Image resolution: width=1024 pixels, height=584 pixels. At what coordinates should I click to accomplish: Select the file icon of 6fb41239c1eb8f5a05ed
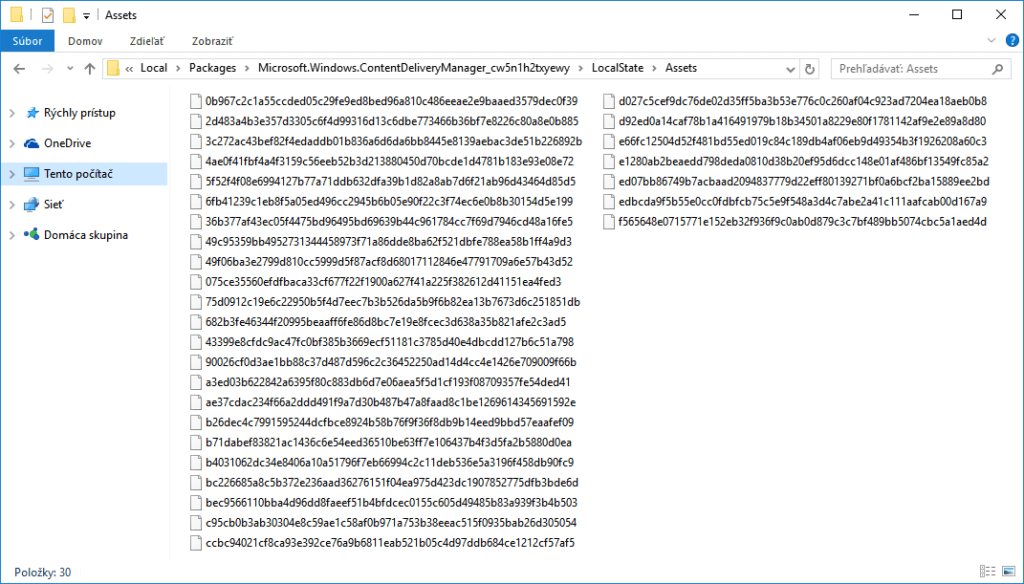[195, 202]
